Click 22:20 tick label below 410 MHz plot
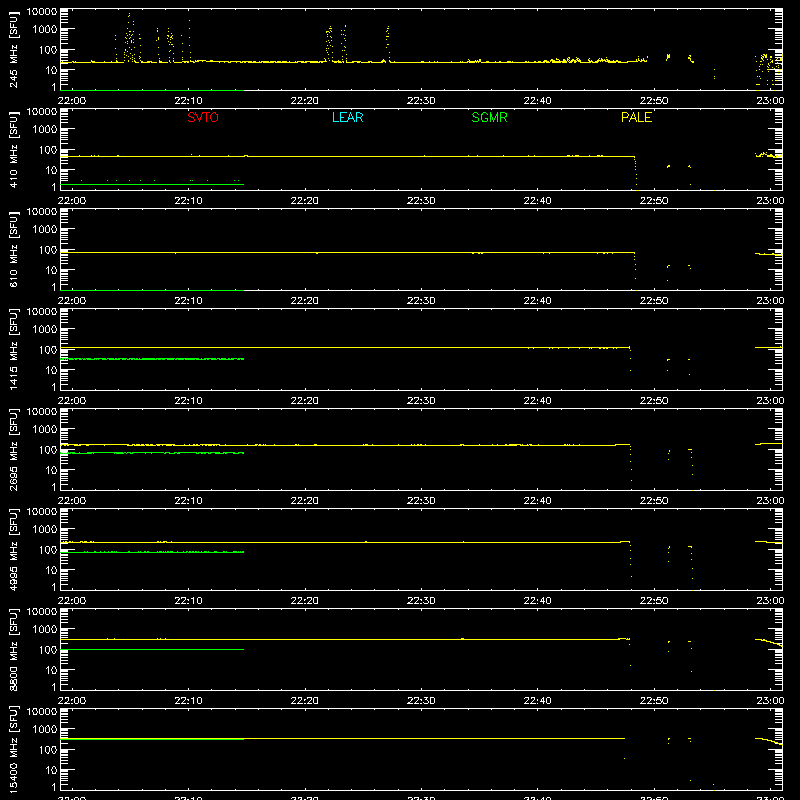The width and height of the screenshot is (800, 800). 305,201
